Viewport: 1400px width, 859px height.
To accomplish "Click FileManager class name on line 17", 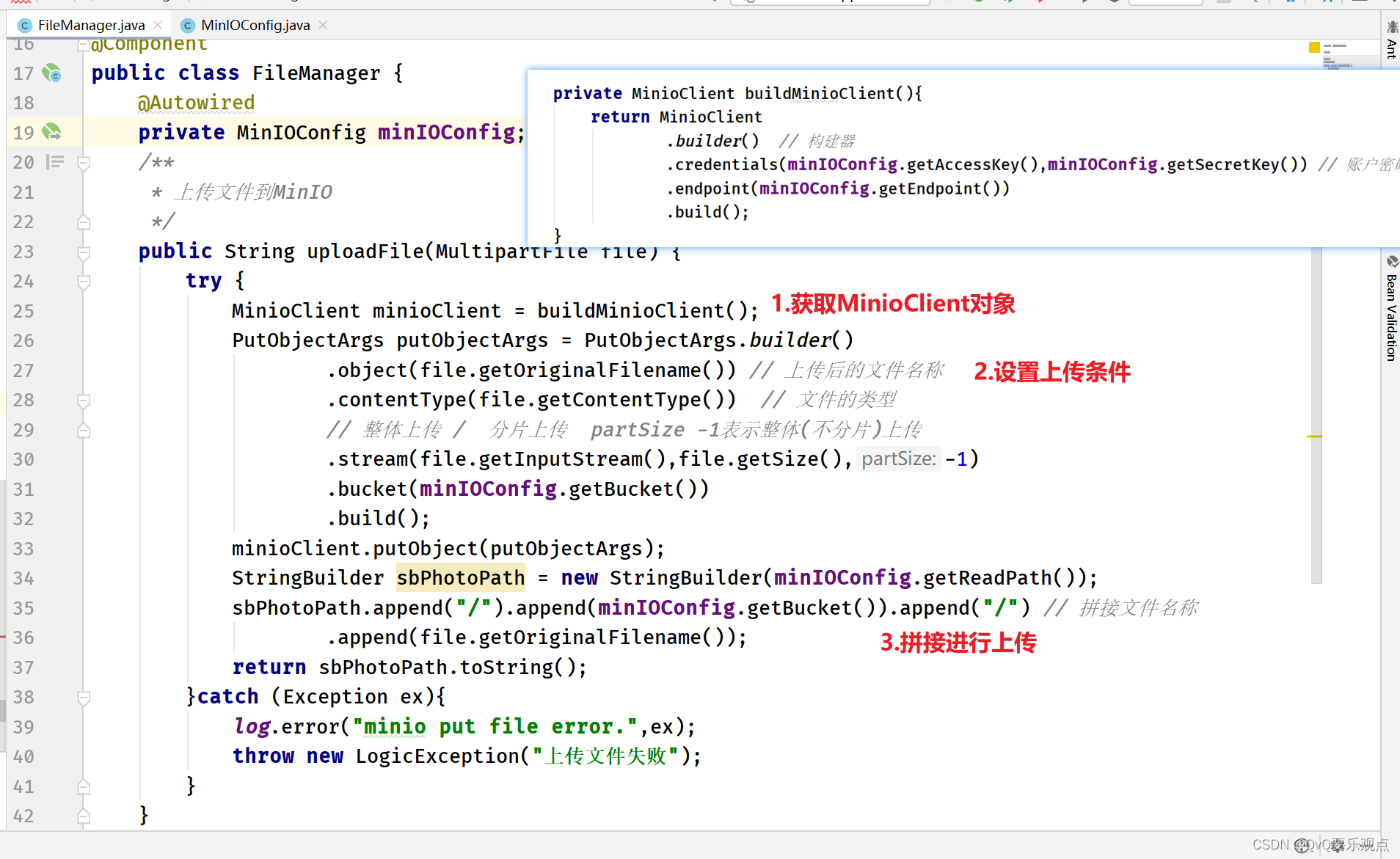I will [x=316, y=73].
